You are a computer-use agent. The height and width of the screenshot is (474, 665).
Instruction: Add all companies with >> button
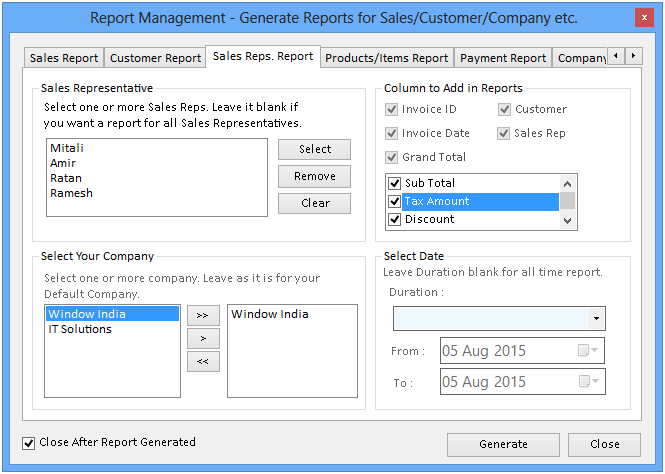pos(203,315)
